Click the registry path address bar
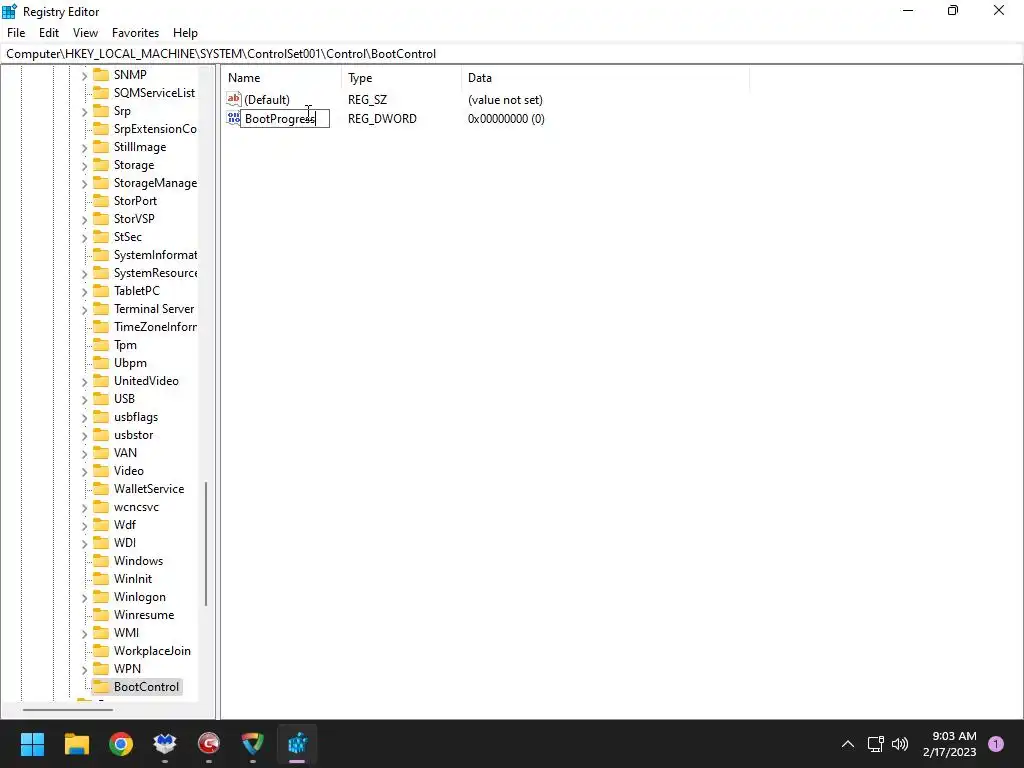This screenshot has width=1024, height=768. 512,54
